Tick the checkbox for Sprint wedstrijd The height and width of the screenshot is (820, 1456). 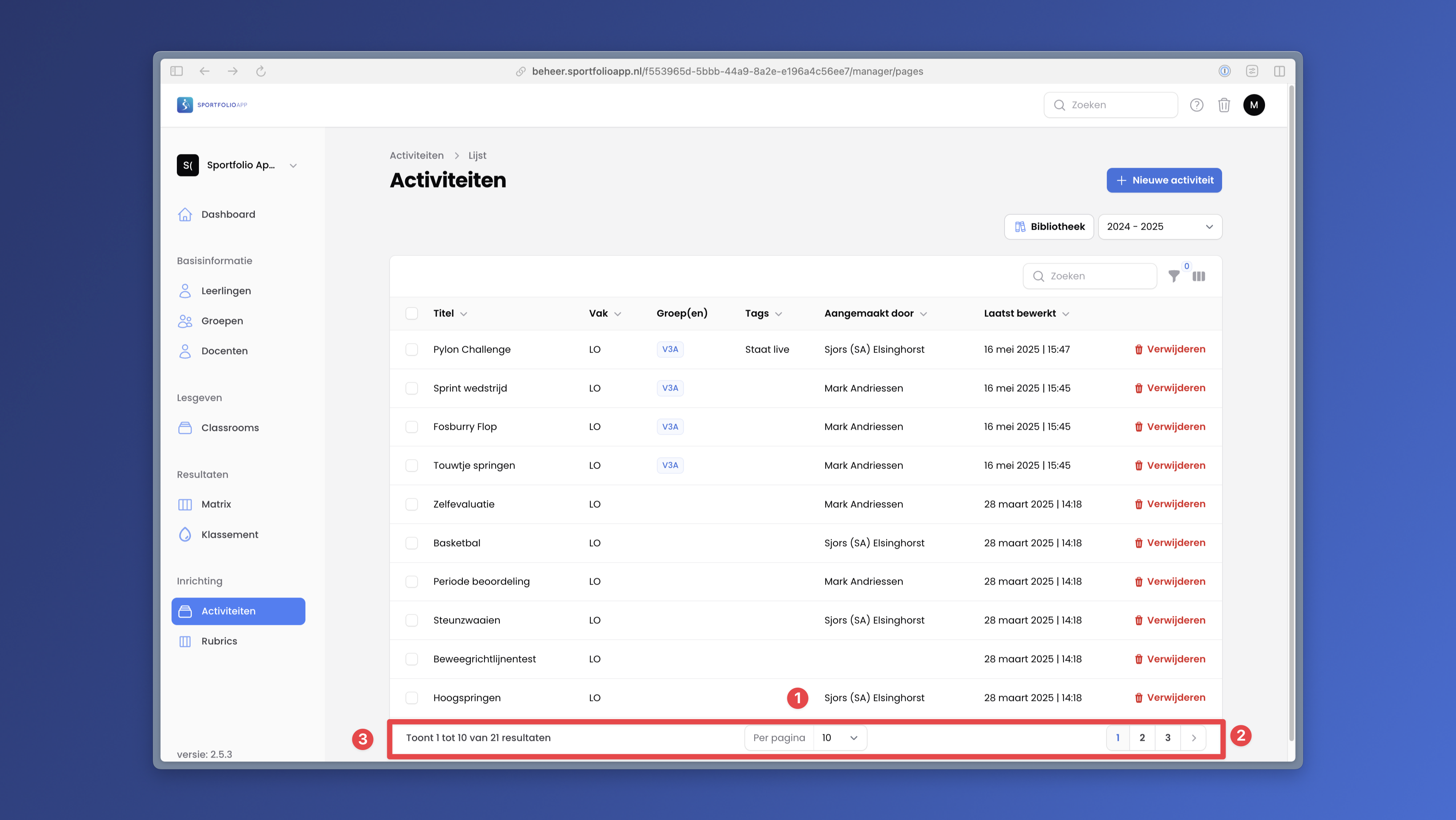(412, 388)
